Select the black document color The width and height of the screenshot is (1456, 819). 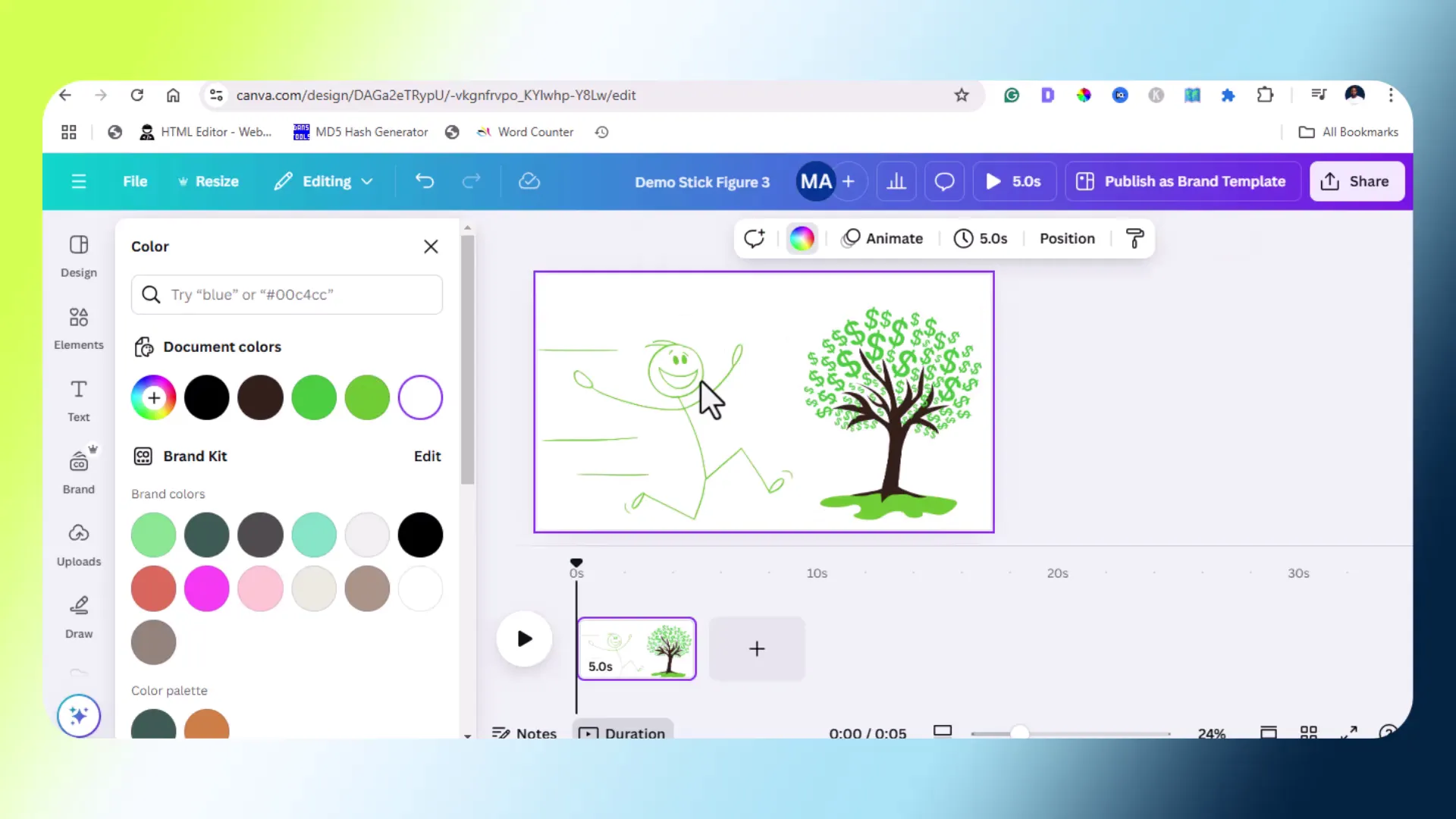click(x=207, y=397)
